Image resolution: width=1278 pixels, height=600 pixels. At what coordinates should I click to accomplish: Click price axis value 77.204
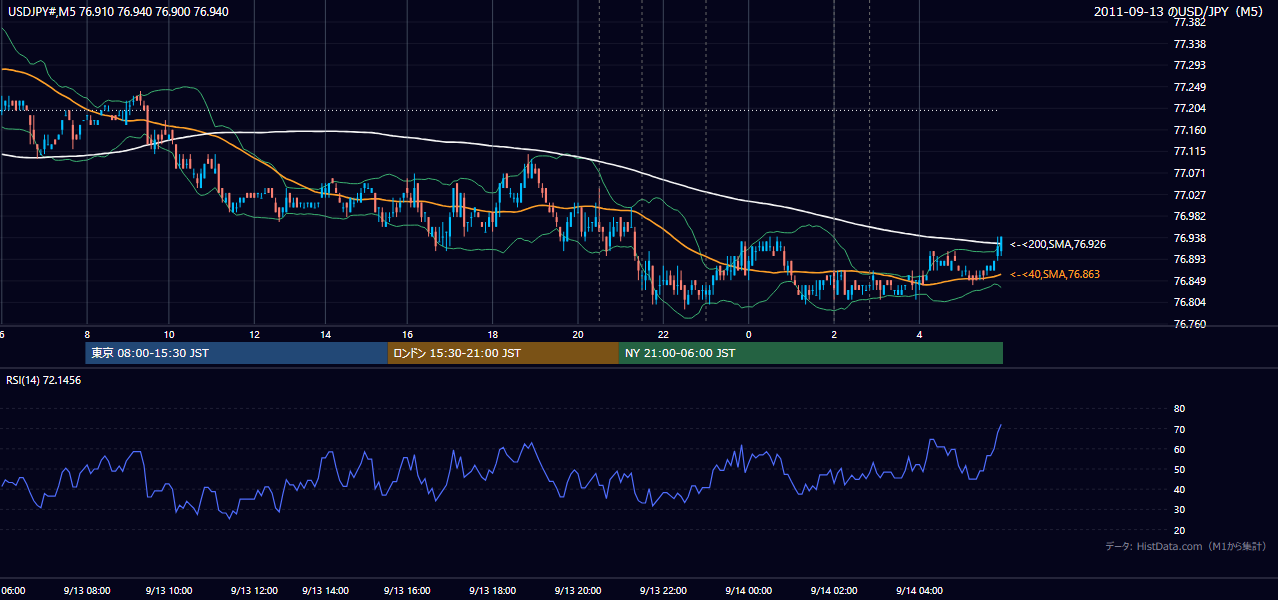pyautogui.click(x=1189, y=109)
